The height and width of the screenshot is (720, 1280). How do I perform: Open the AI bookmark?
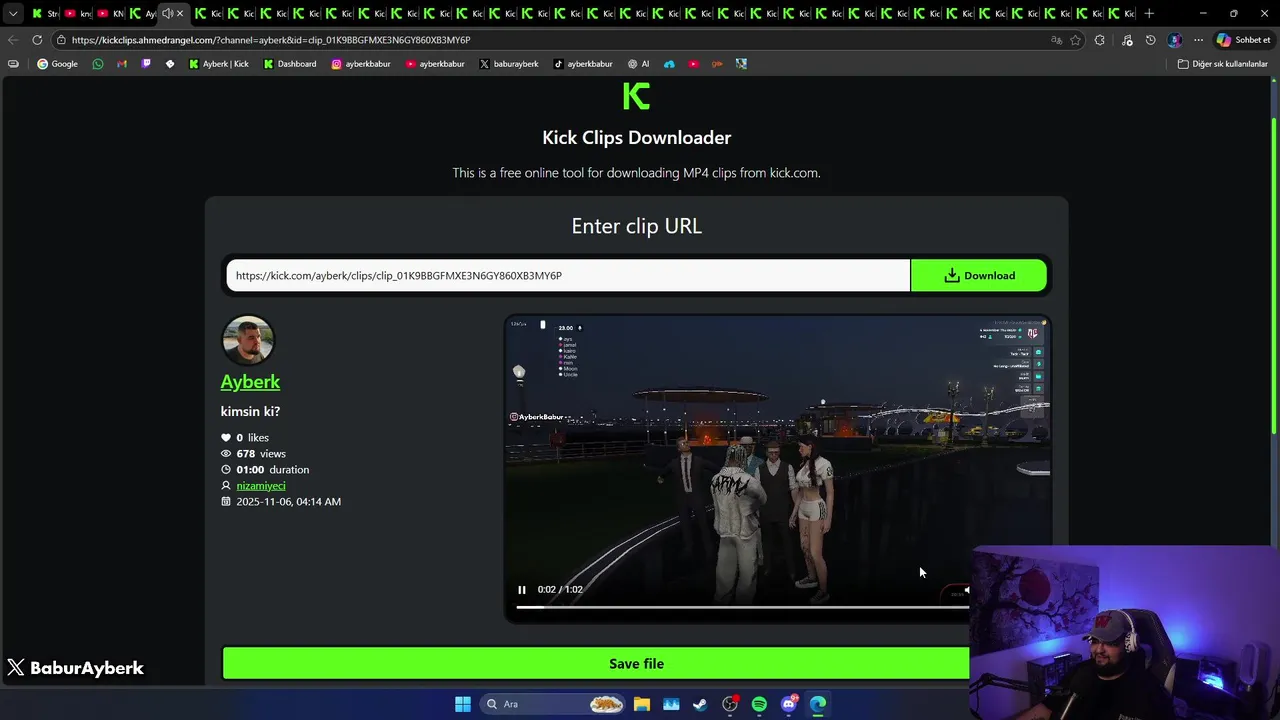coord(638,64)
